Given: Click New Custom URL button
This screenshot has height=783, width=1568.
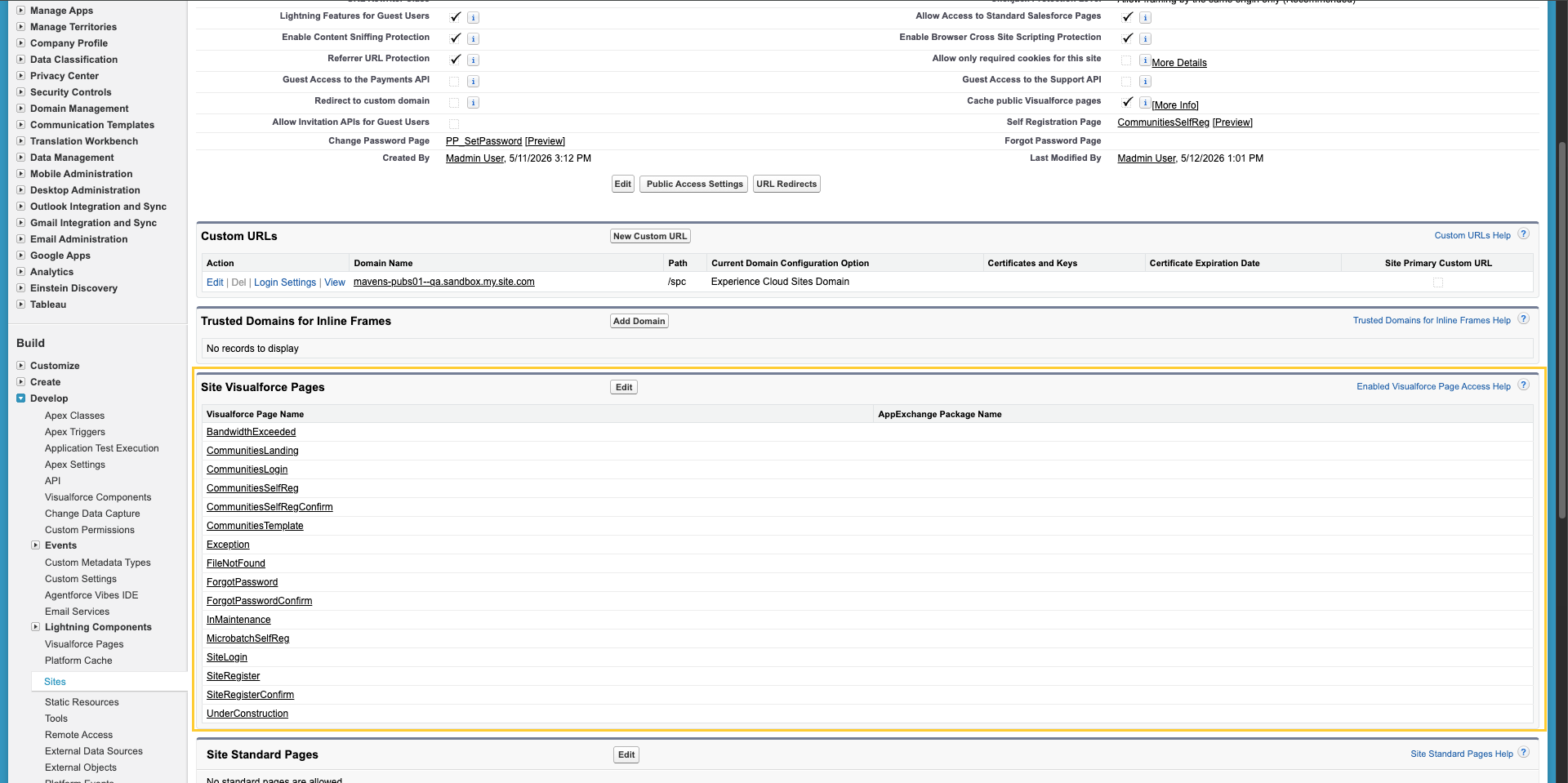Looking at the screenshot, I should click(x=650, y=236).
